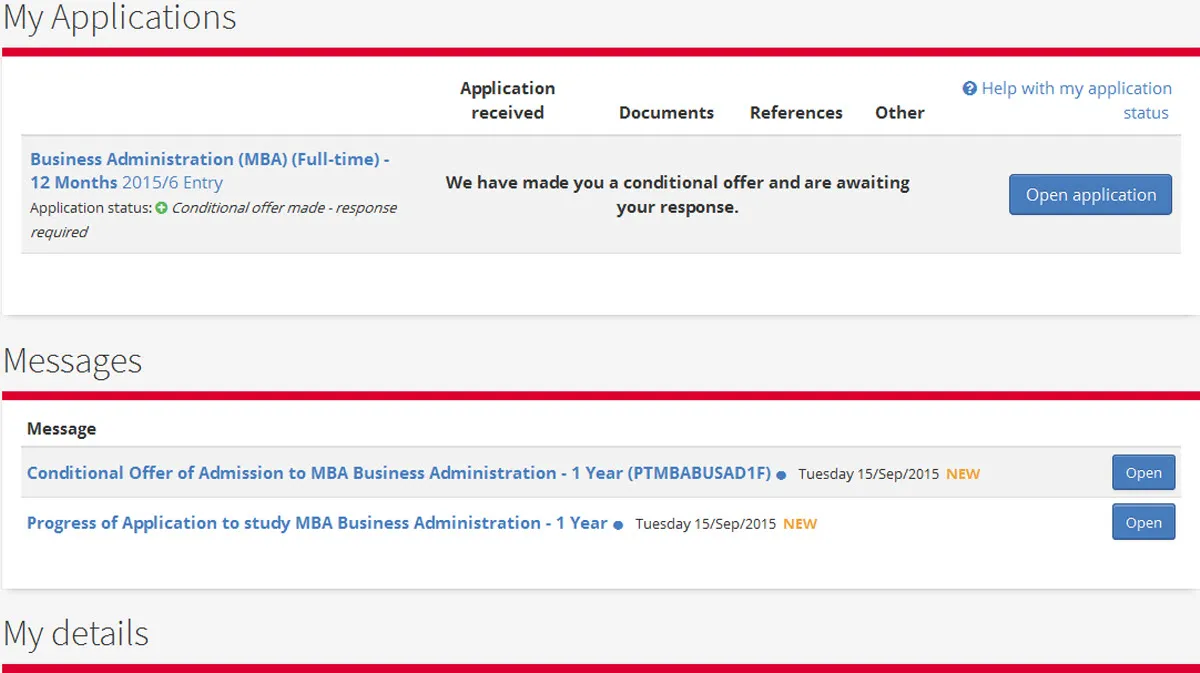Click the blue dot beside Conditional Offer message

click(781, 475)
